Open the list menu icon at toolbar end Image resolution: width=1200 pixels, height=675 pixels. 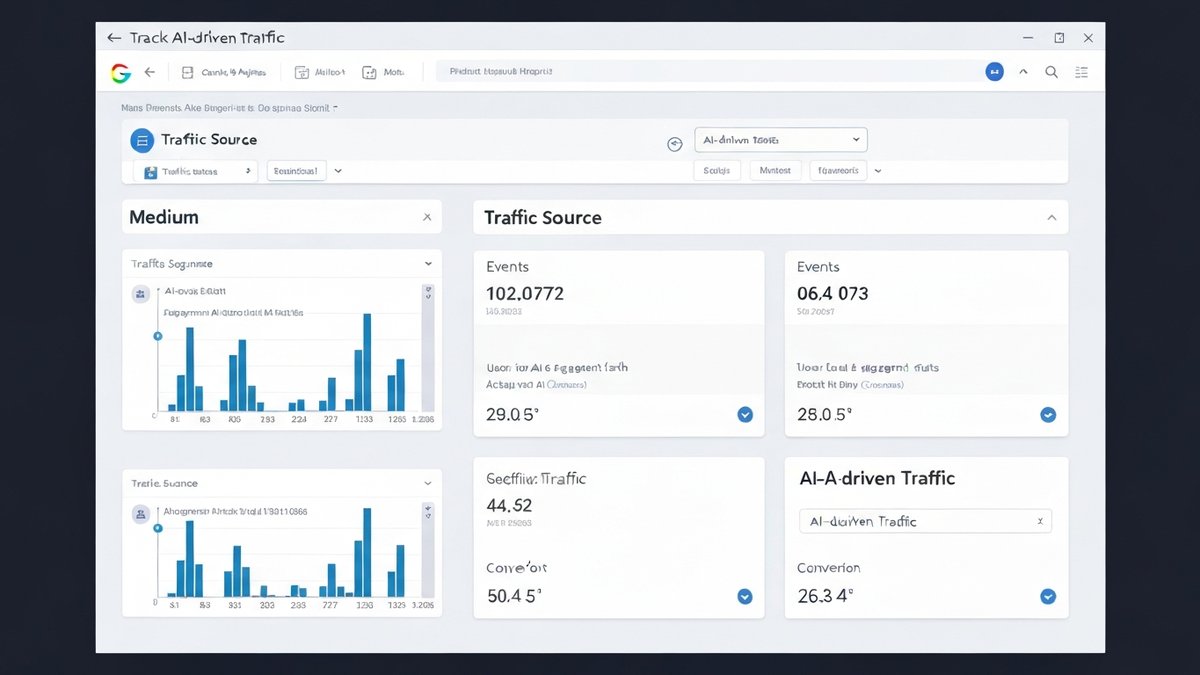pyautogui.click(x=1081, y=72)
